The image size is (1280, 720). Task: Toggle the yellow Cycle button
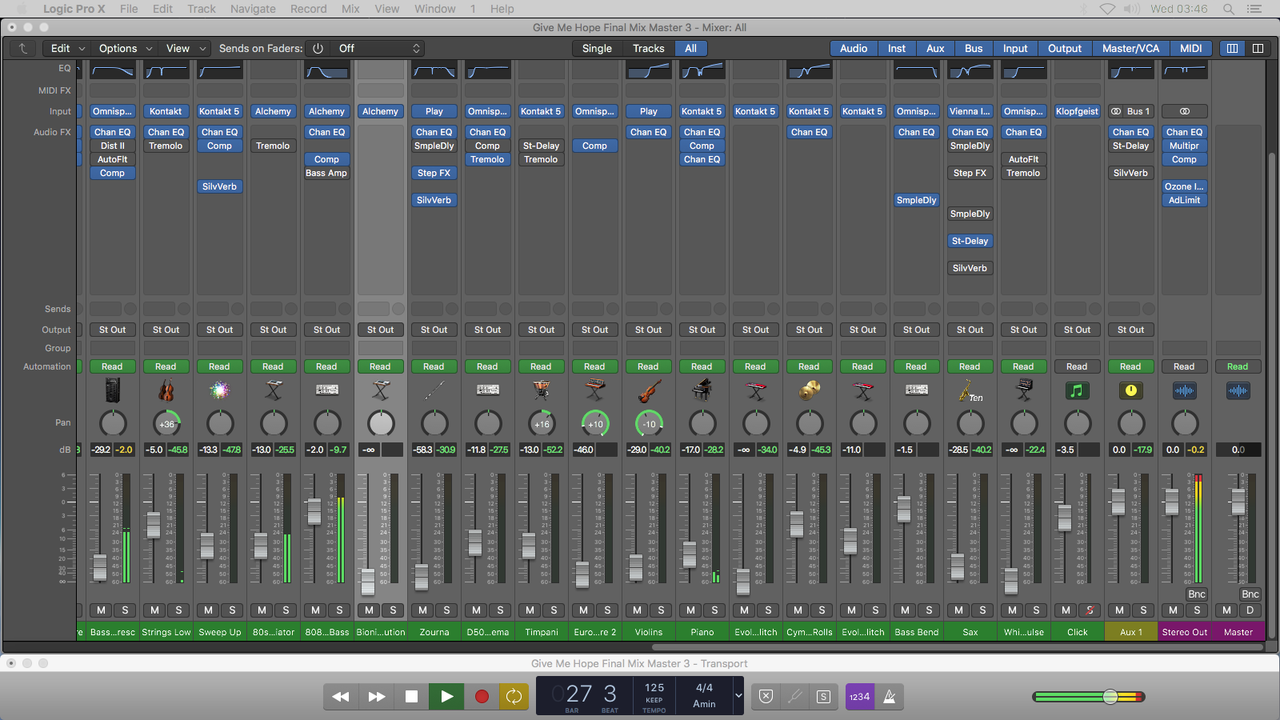[x=514, y=696]
